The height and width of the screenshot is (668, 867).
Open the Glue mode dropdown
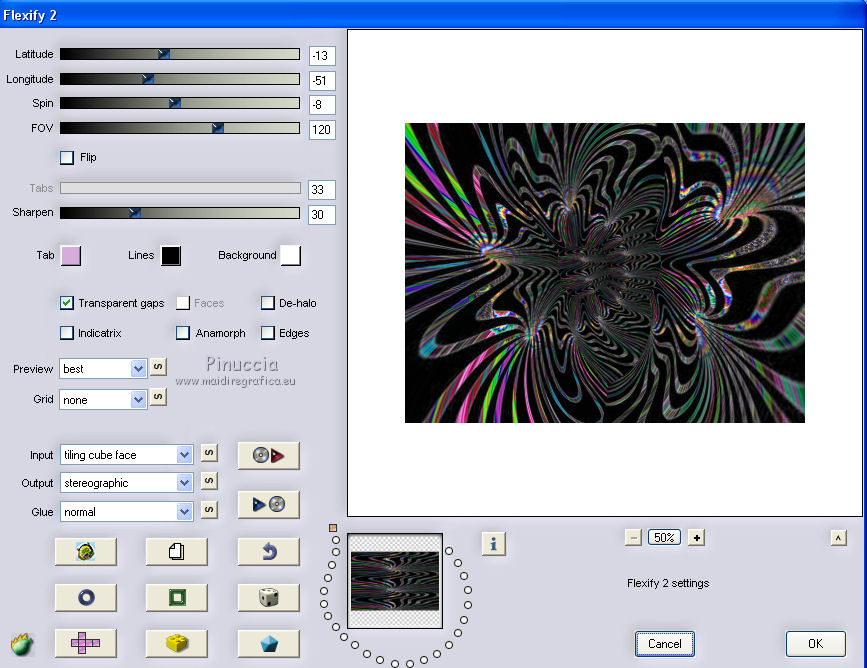(127, 512)
